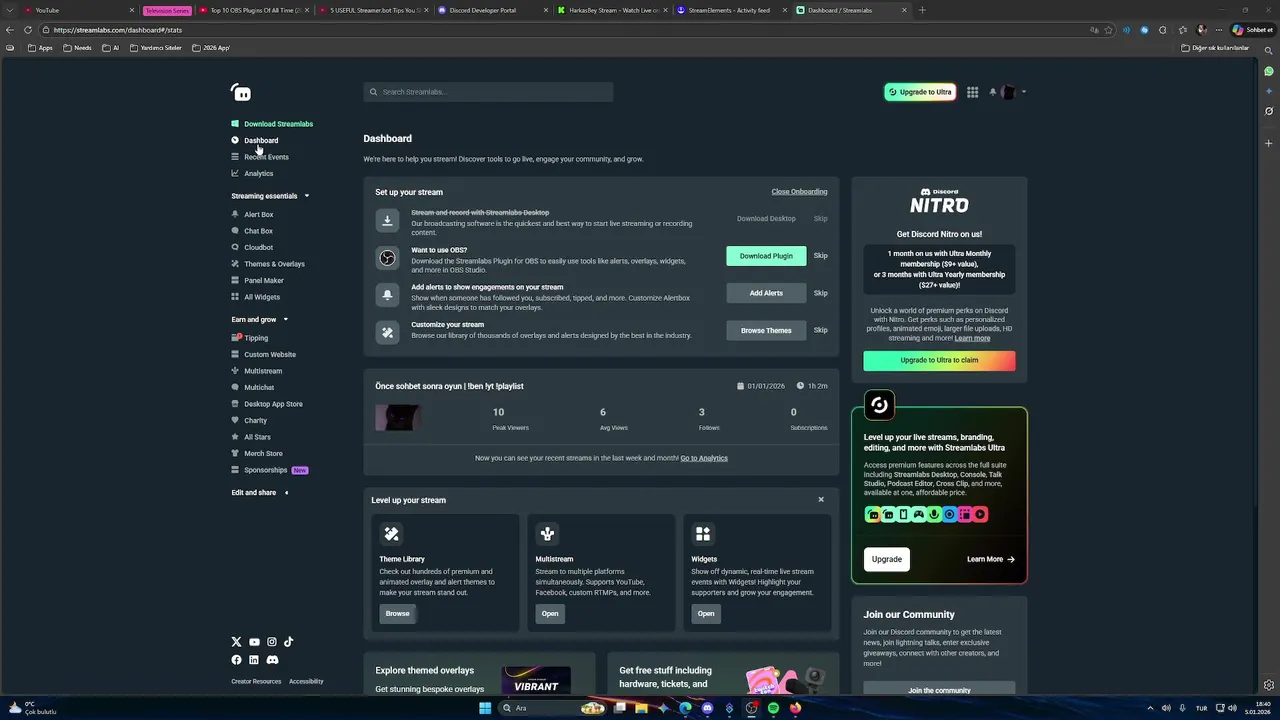Collapse the Earn and grow section

(285, 320)
